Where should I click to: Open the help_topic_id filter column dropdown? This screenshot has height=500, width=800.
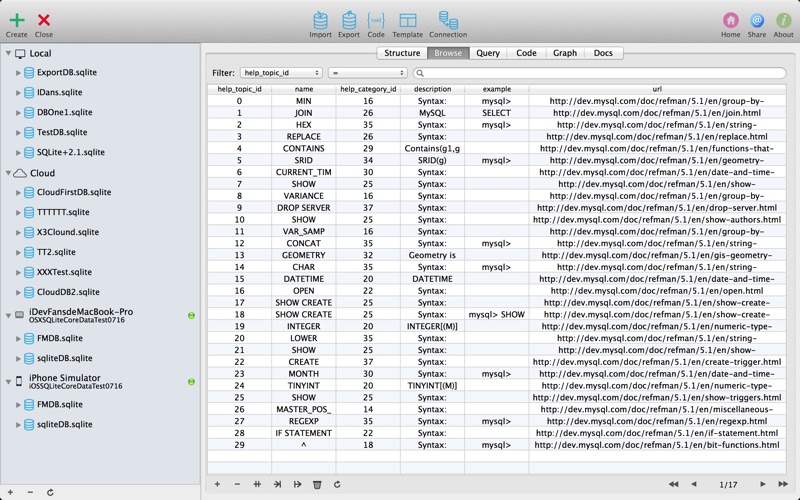click(x=281, y=73)
